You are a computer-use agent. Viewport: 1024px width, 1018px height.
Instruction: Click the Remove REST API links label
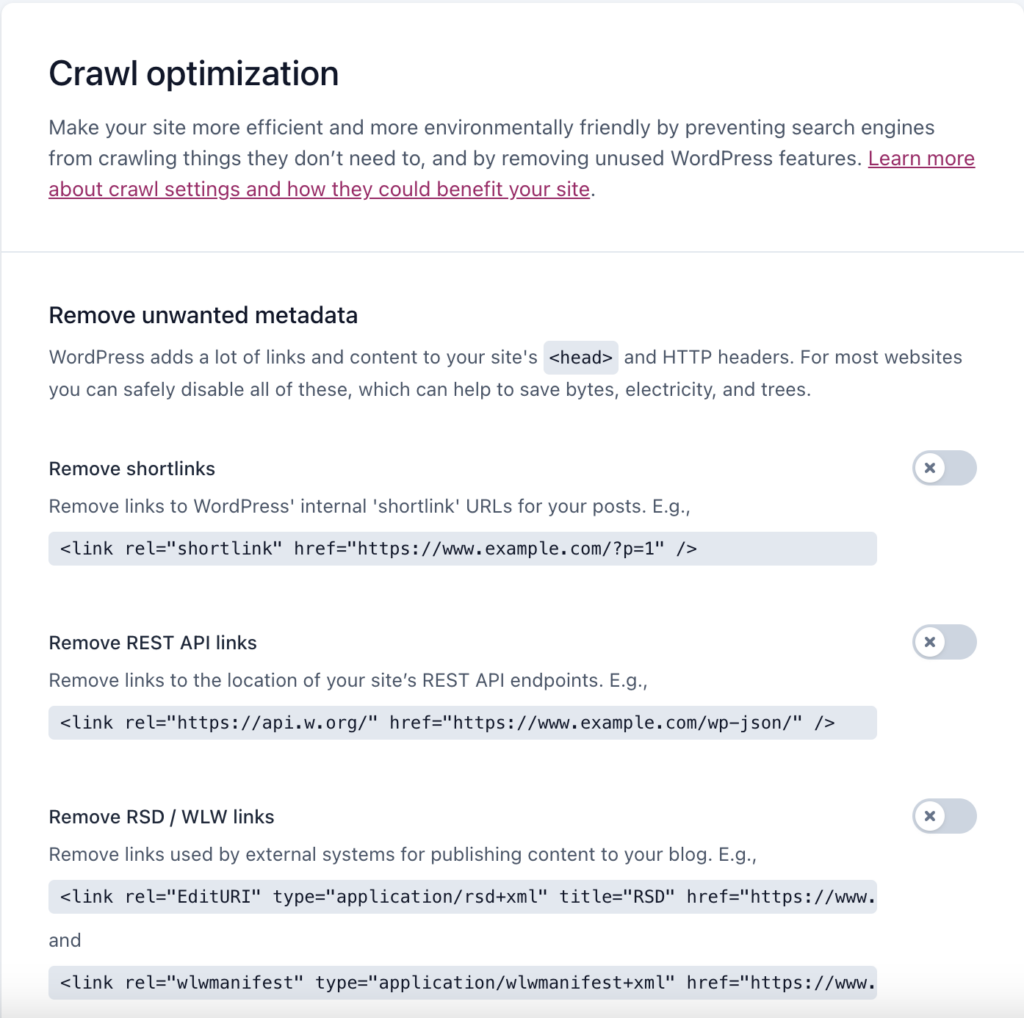[153, 643]
